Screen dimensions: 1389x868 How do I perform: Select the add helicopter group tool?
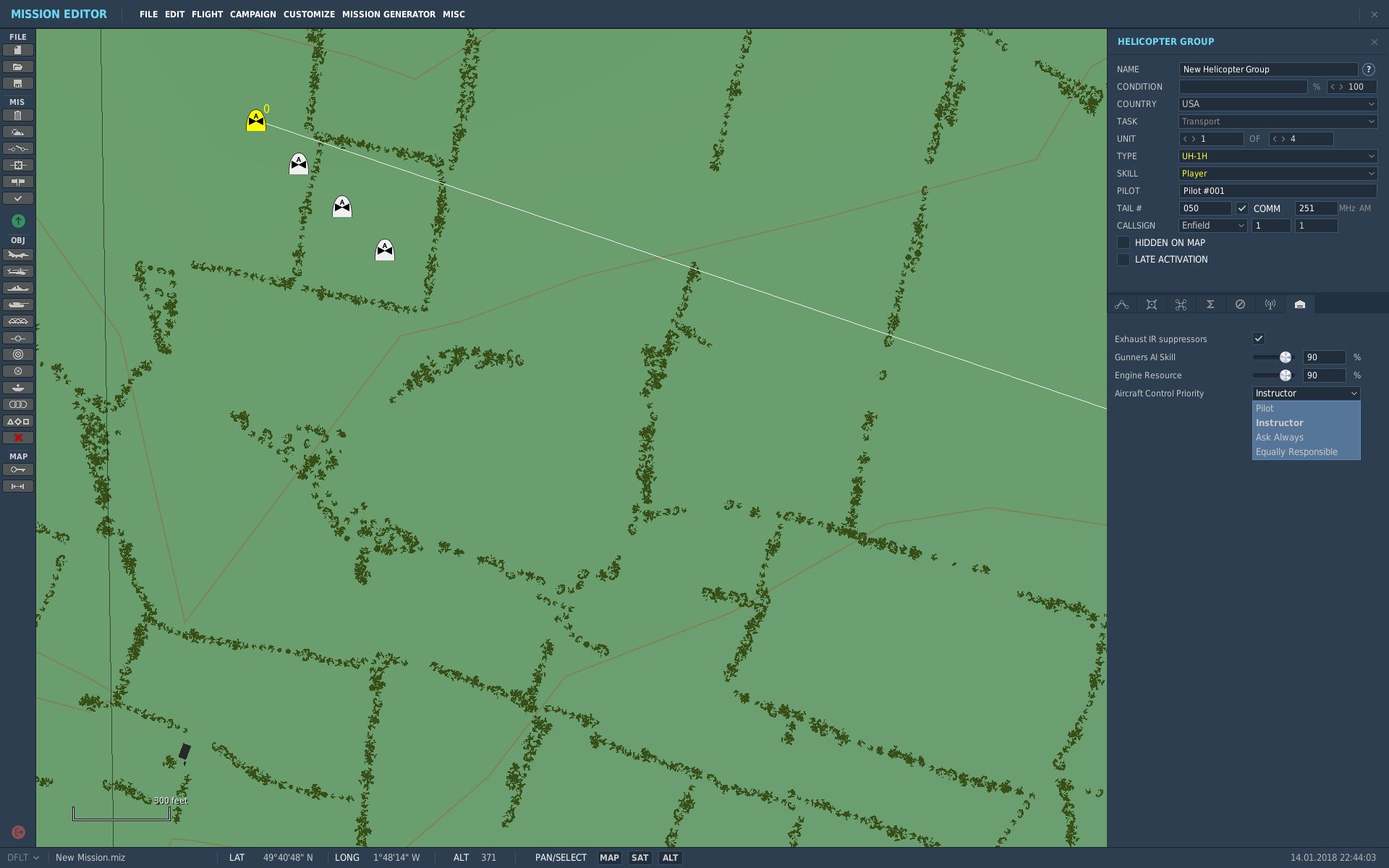[x=18, y=272]
